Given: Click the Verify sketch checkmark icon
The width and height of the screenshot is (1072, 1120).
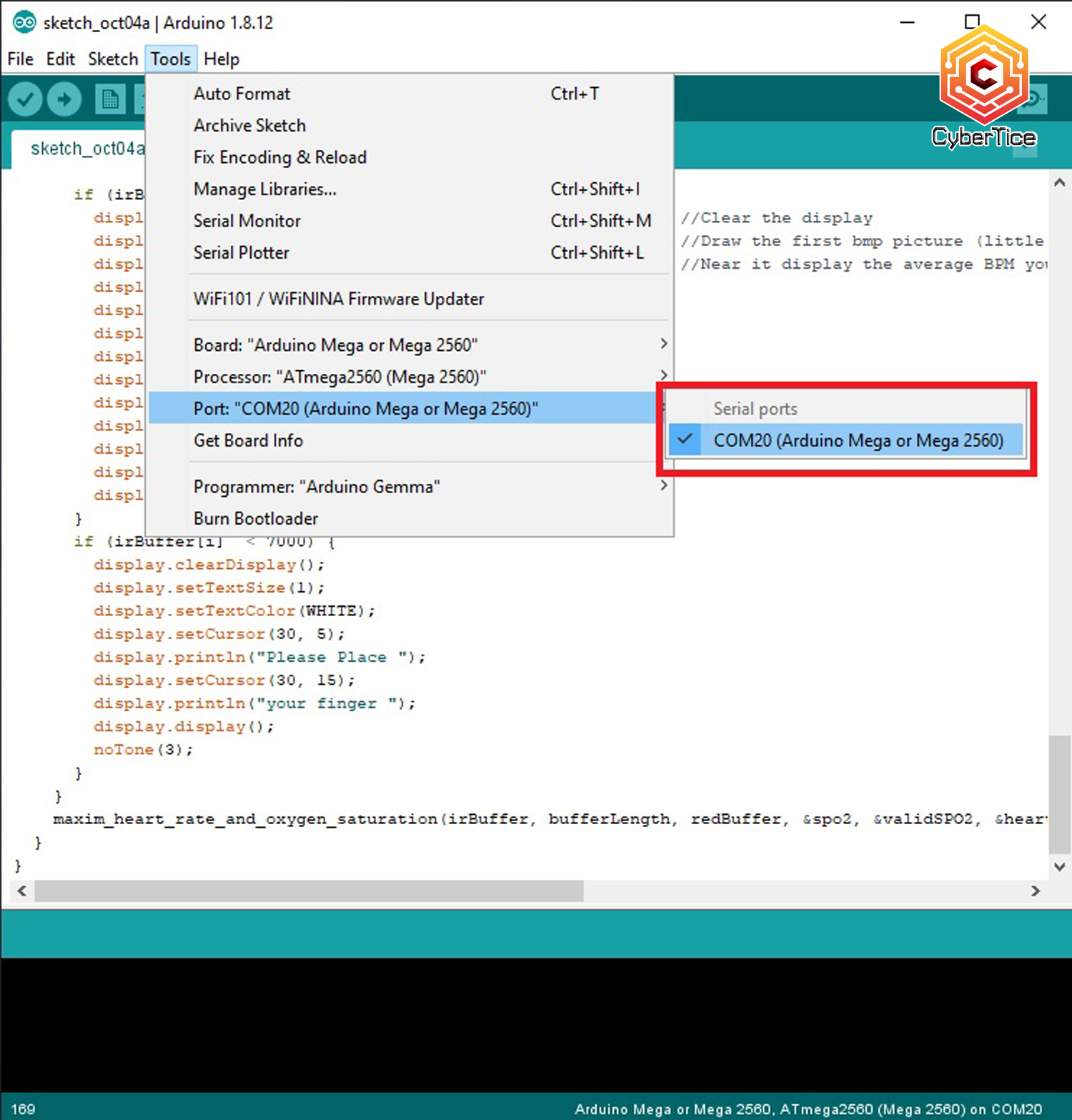Looking at the screenshot, I should point(24,99).
